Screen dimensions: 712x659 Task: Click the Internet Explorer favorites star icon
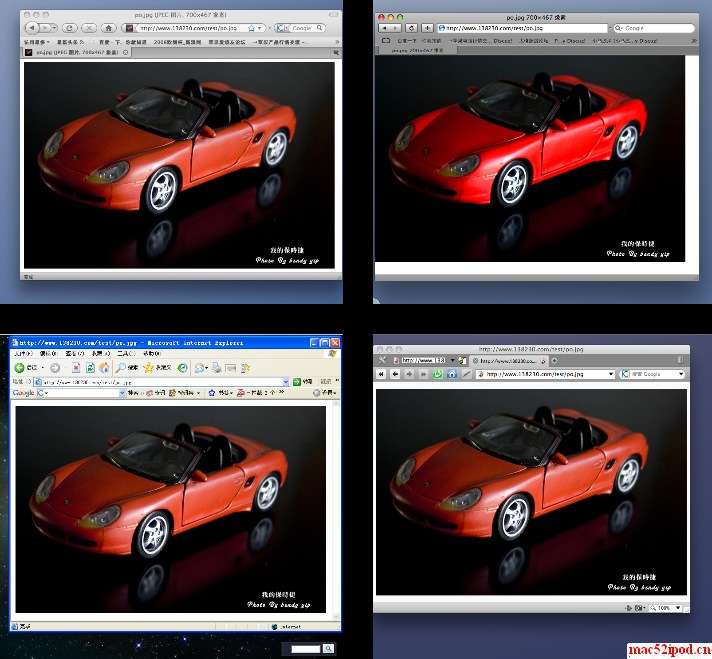pyautogui.click(x=148, y=367)
